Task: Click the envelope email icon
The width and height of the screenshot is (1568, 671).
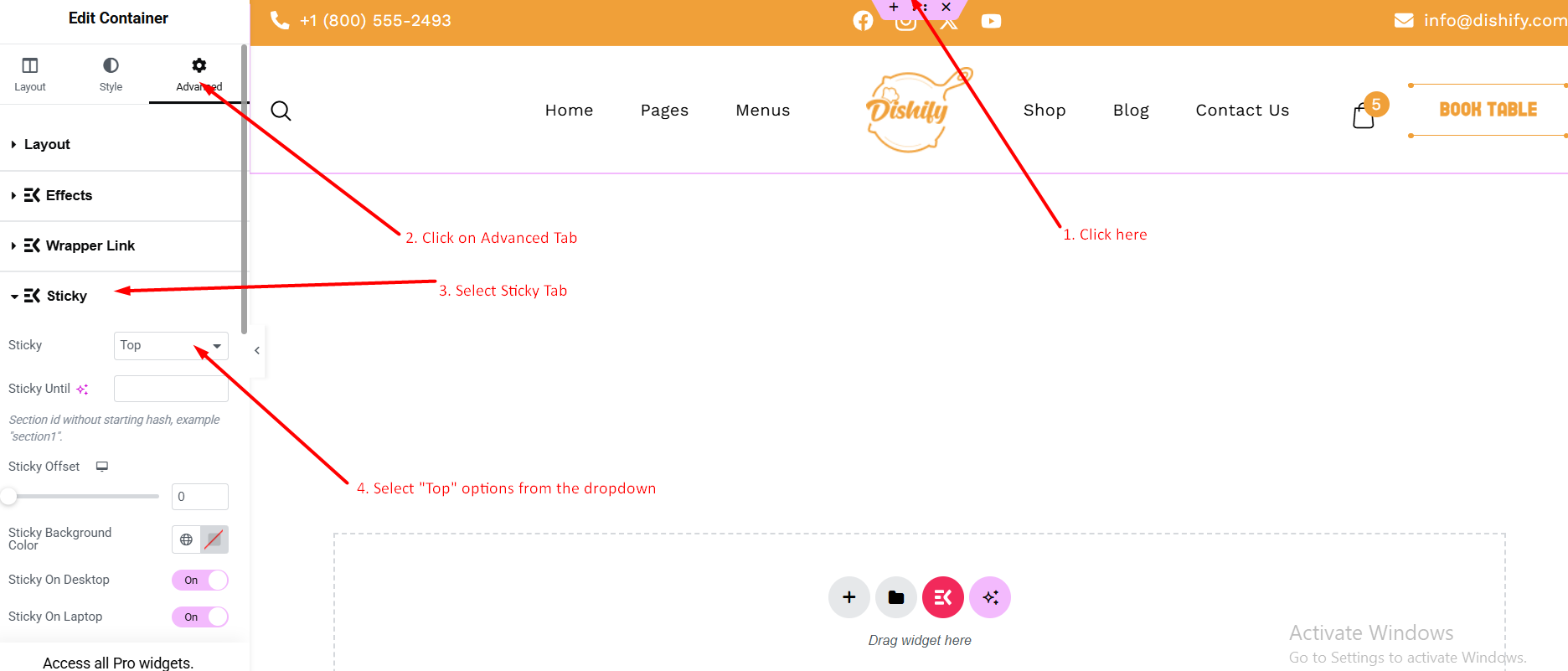Action: point(1404,20)
